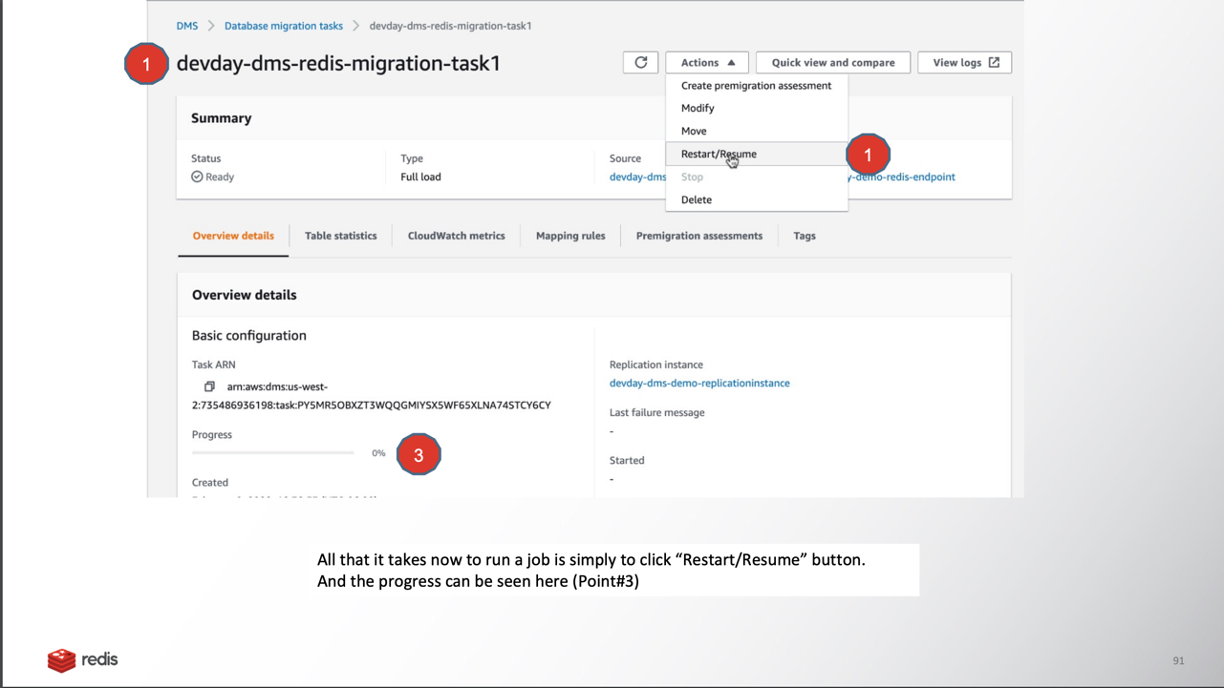Screen dimensions: 1224x688
Task: Choose Move in the Actions menu
Action: (756, 131)
